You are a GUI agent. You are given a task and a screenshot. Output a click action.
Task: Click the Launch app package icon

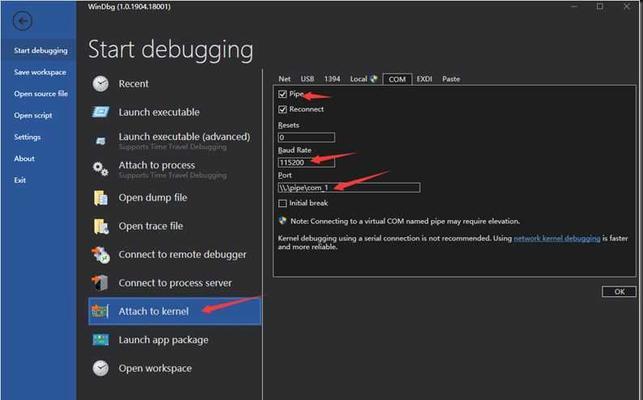pos(100,340)
